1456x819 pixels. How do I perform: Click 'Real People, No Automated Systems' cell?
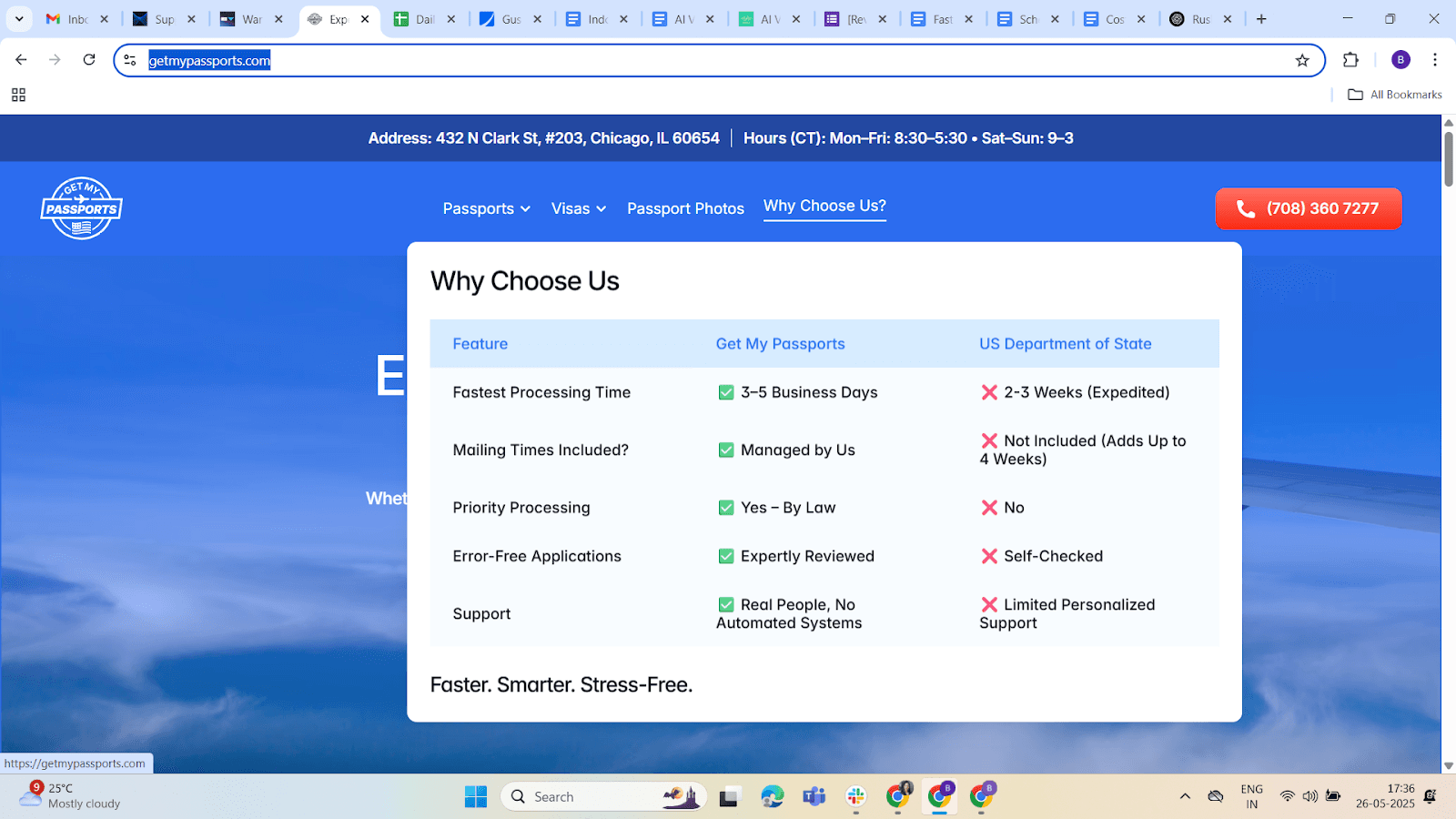pos(789,613)
